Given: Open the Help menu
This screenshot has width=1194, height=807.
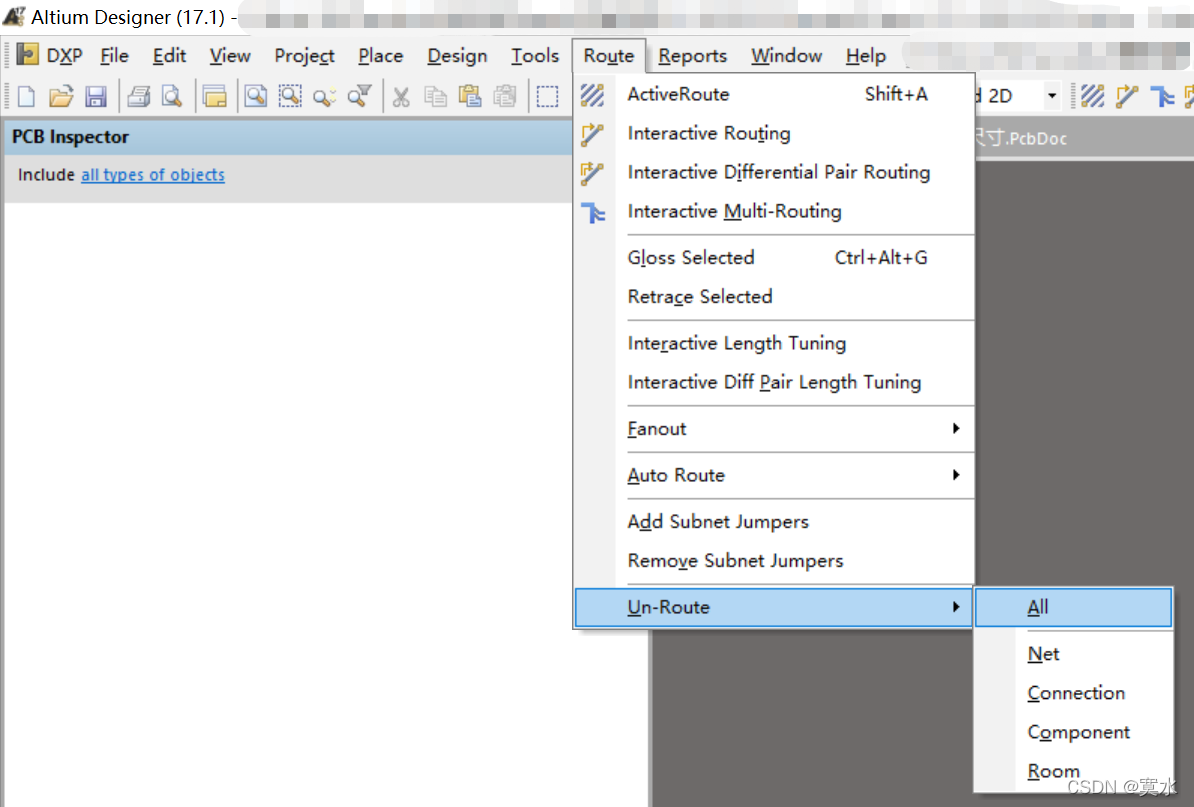Looking at the screenshot, I should (x=866, y=56).
